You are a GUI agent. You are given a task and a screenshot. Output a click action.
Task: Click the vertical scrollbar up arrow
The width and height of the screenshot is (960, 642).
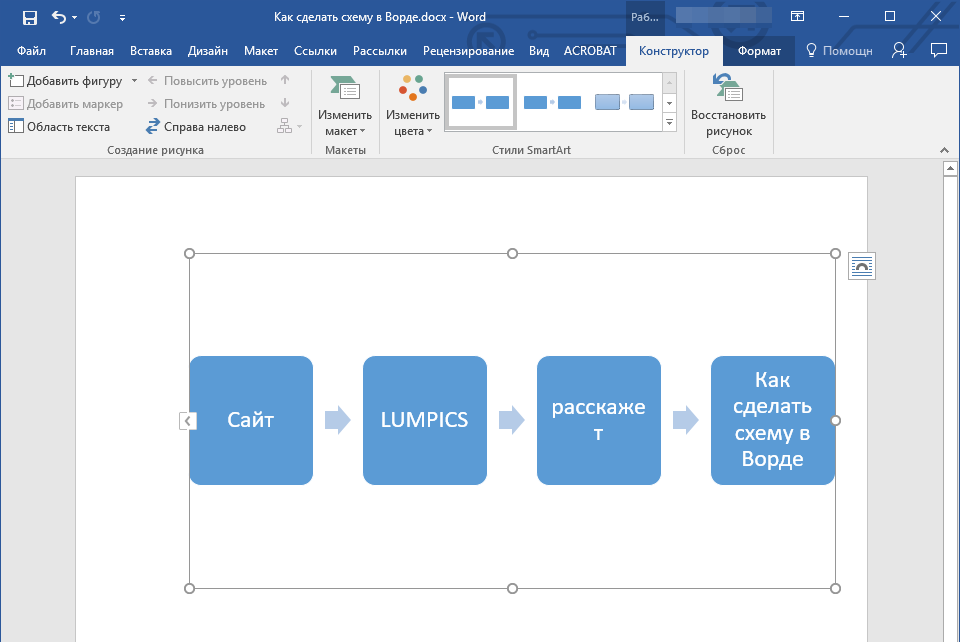click(950, 168)
